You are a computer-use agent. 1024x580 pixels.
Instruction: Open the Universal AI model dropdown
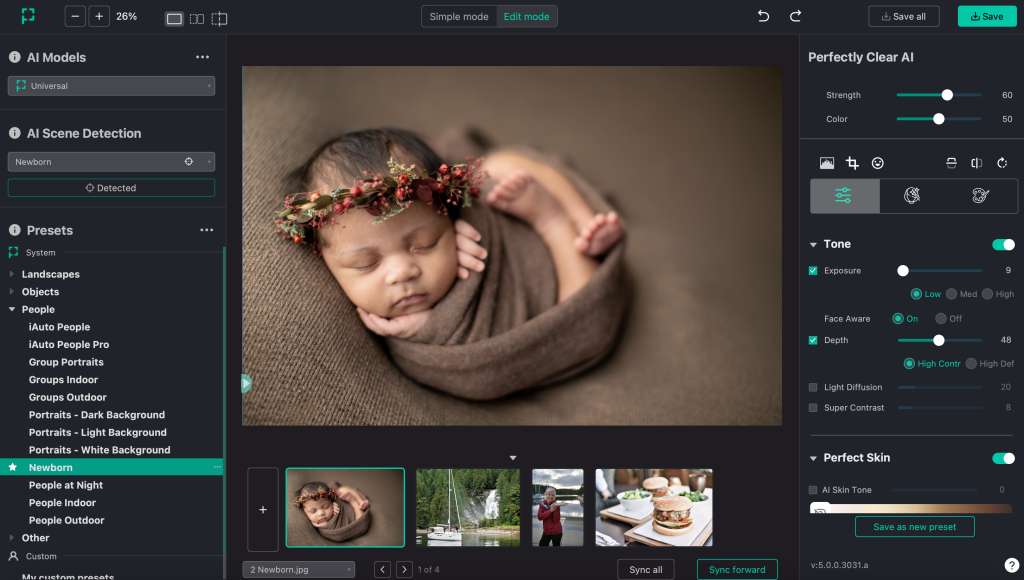(x=111, y=86)
